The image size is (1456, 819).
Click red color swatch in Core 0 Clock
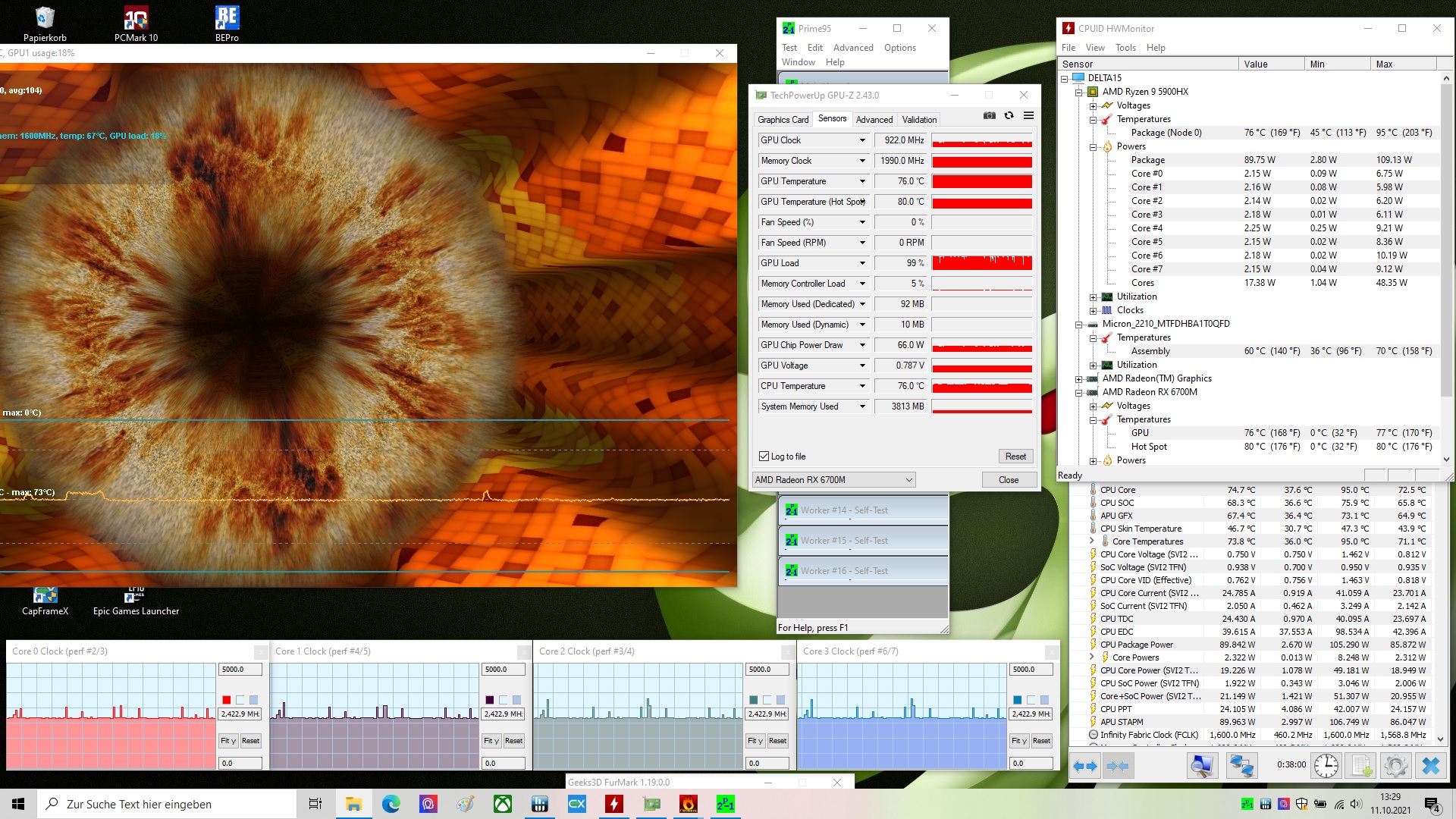226,699
